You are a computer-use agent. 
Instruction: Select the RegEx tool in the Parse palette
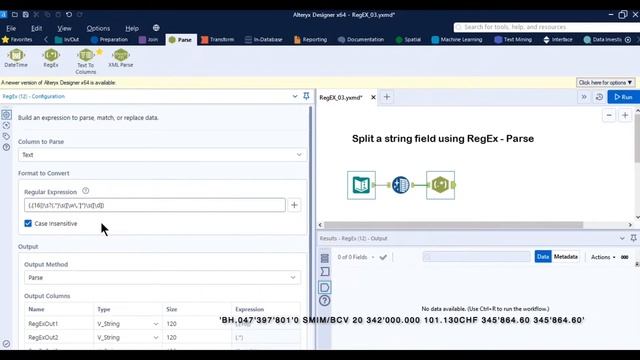coord(51,58)
